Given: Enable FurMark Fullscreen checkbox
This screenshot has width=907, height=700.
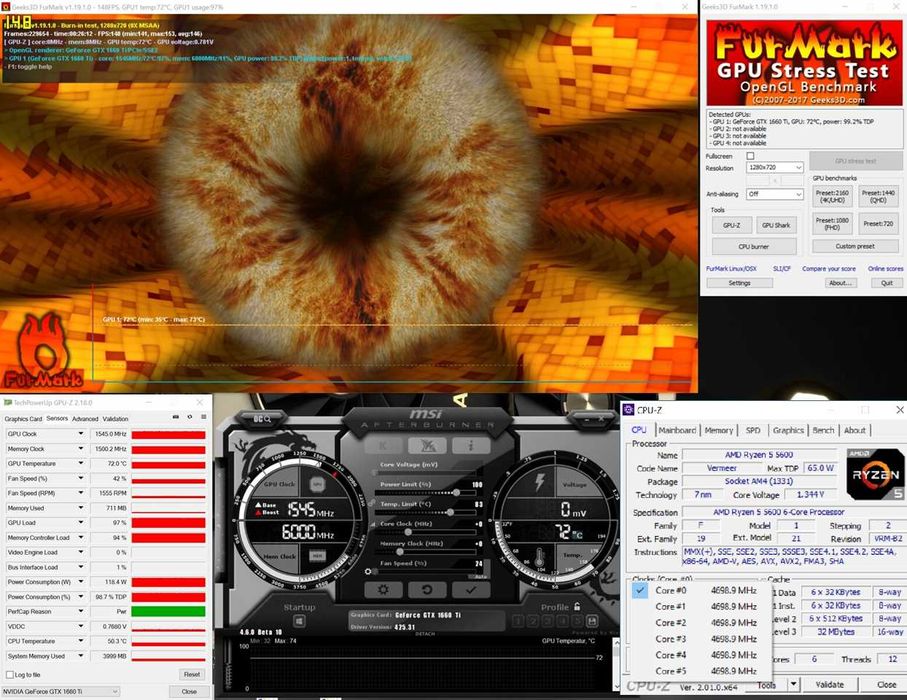Looking at the screenshot, I should coord(750,156).
